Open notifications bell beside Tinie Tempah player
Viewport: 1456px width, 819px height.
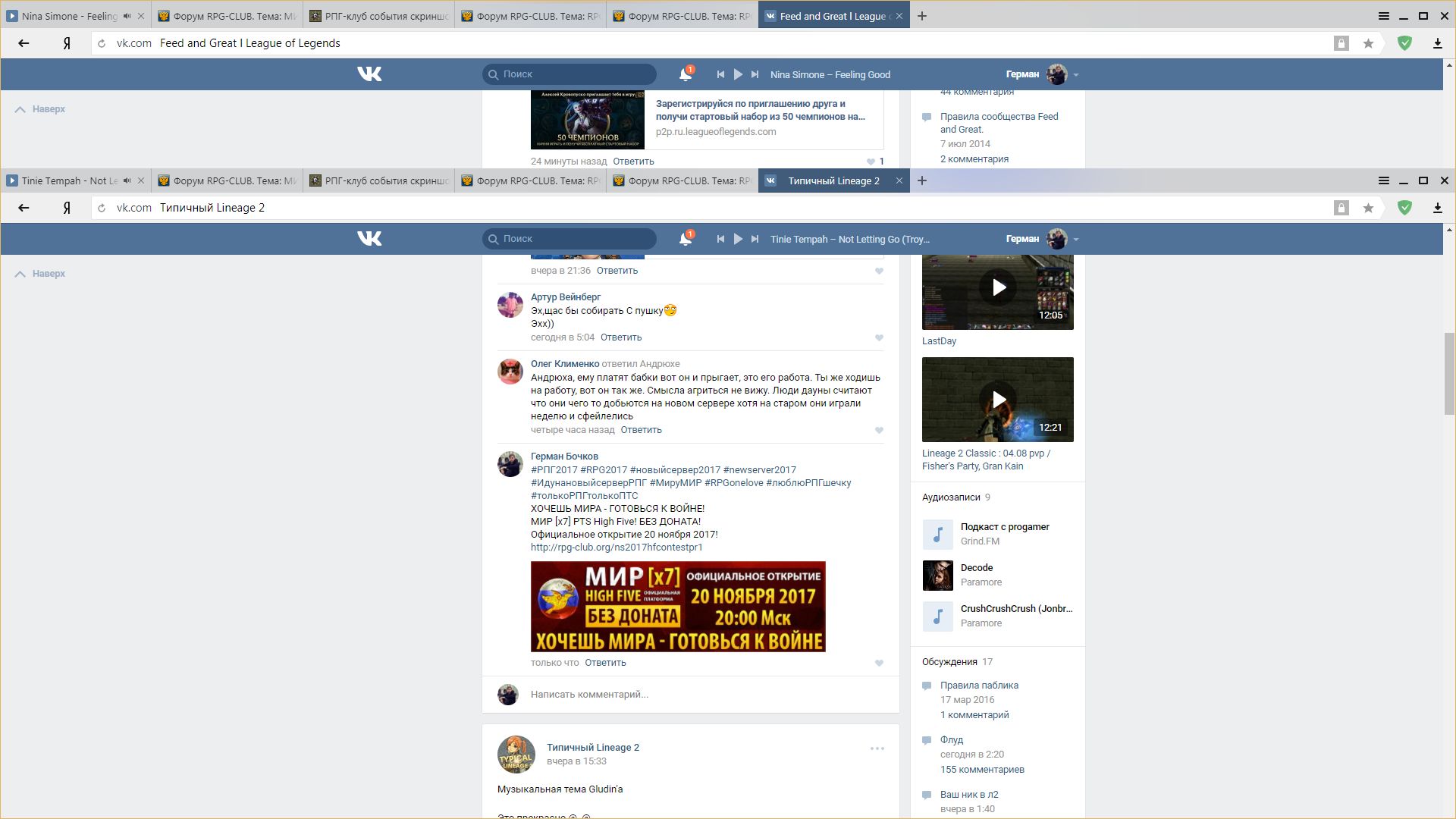pyautogui.click(x=686, y=239)
